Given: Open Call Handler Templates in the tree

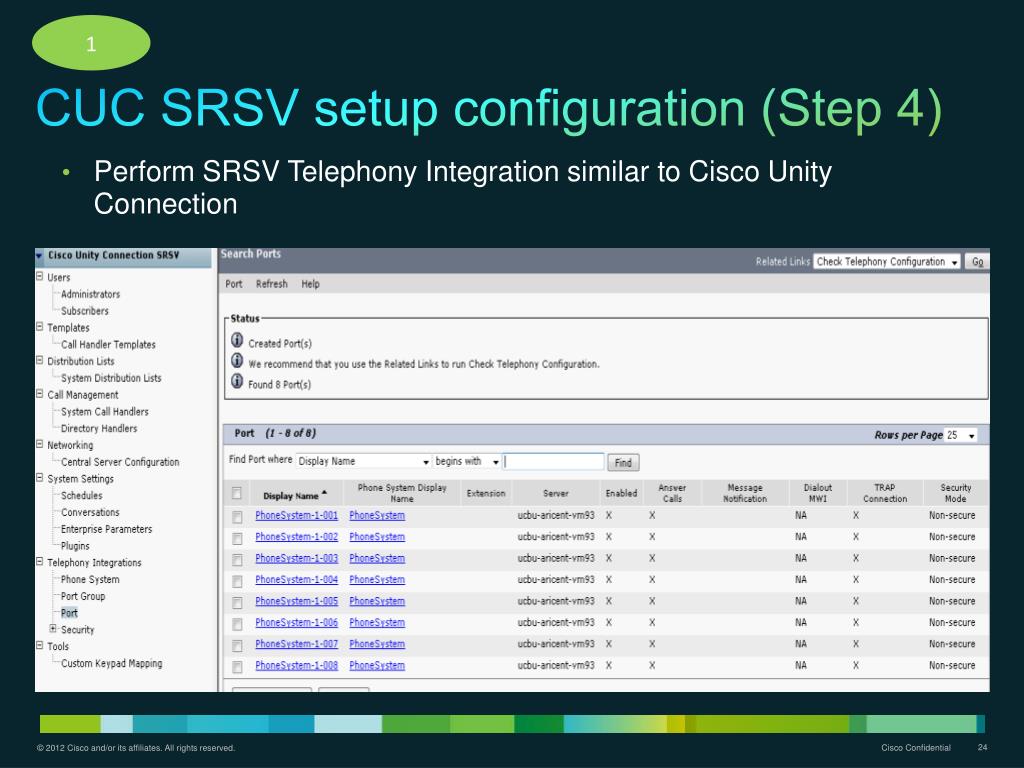Looking at the screenshot, I should click(108, 344).
